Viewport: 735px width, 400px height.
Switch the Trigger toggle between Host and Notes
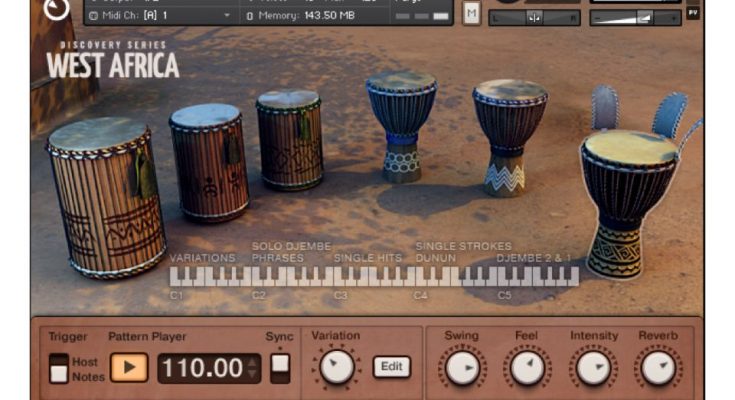[x=59, y=367]
